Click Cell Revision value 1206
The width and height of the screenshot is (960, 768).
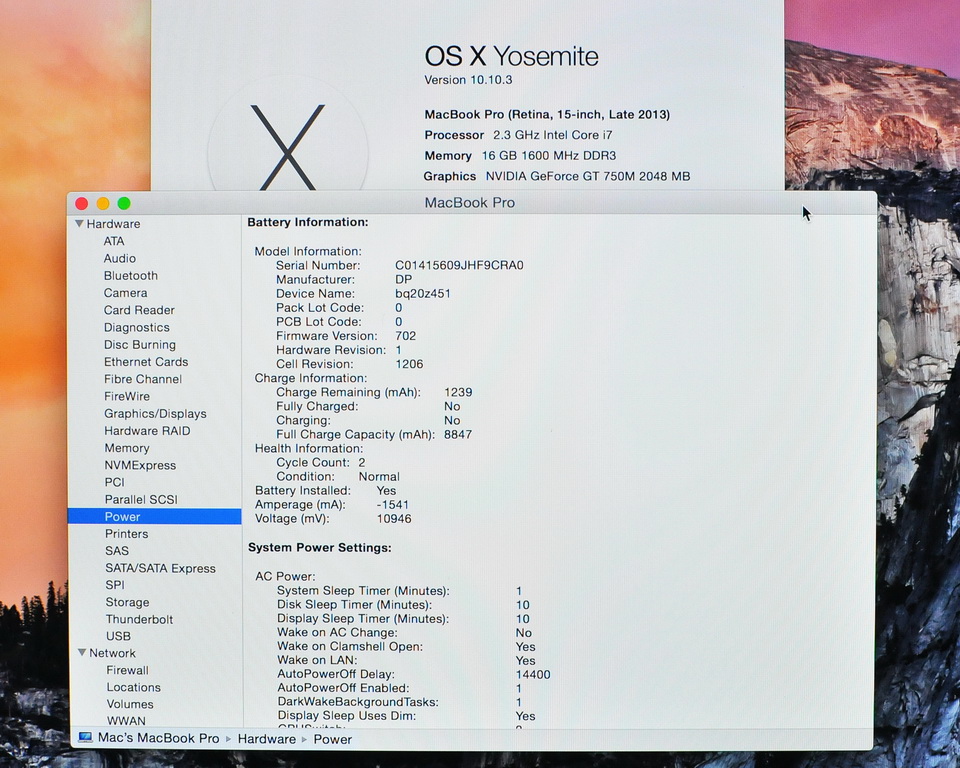[x=409, y=364]
